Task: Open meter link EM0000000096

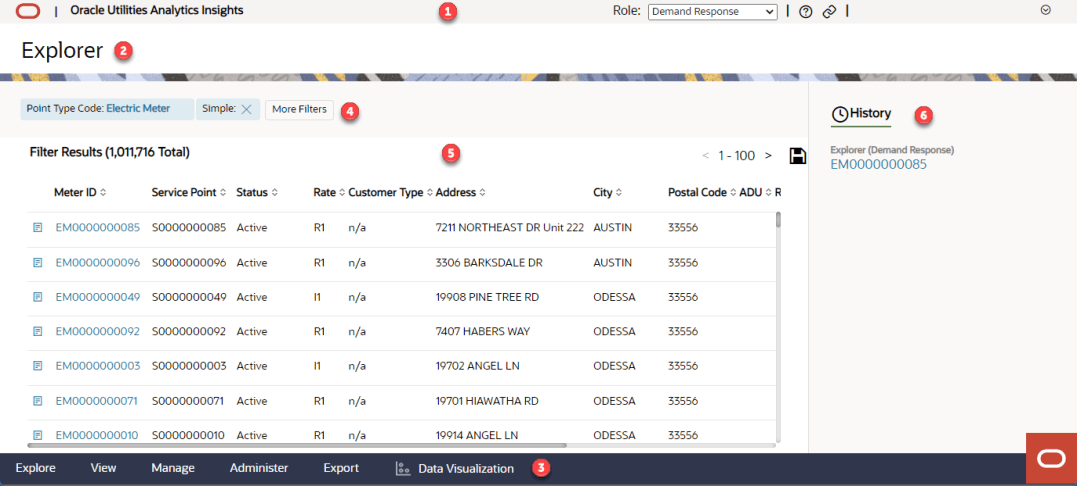Action: (98, 262)
